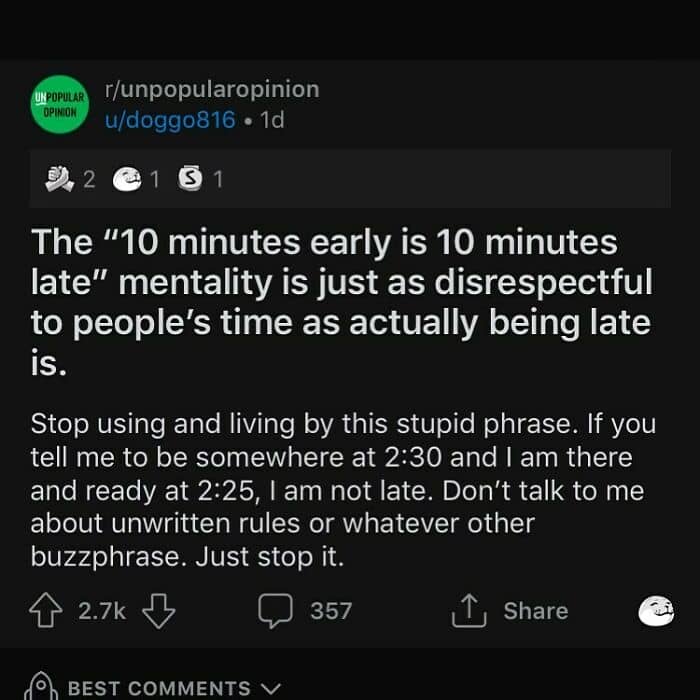This screenshot has height=700, width=700.
Task: Click the silver S award icon
Action: (189, 179)
